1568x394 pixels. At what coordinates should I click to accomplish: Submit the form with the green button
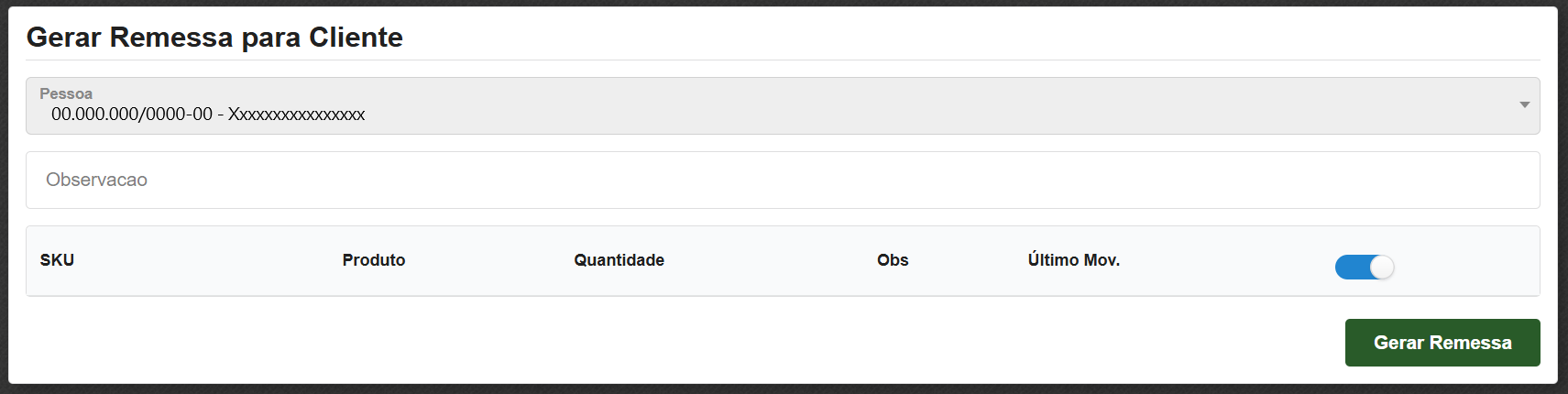(x=1442, y=343)
